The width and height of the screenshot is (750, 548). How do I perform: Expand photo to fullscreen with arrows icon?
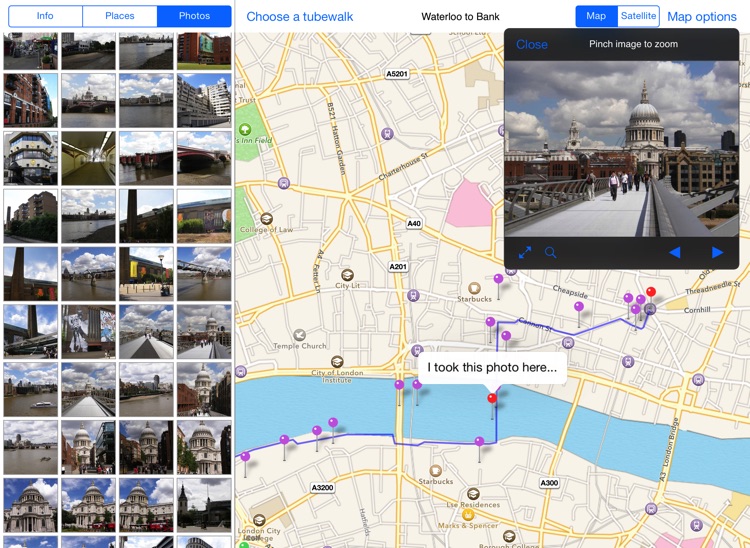tap(525, 252)
